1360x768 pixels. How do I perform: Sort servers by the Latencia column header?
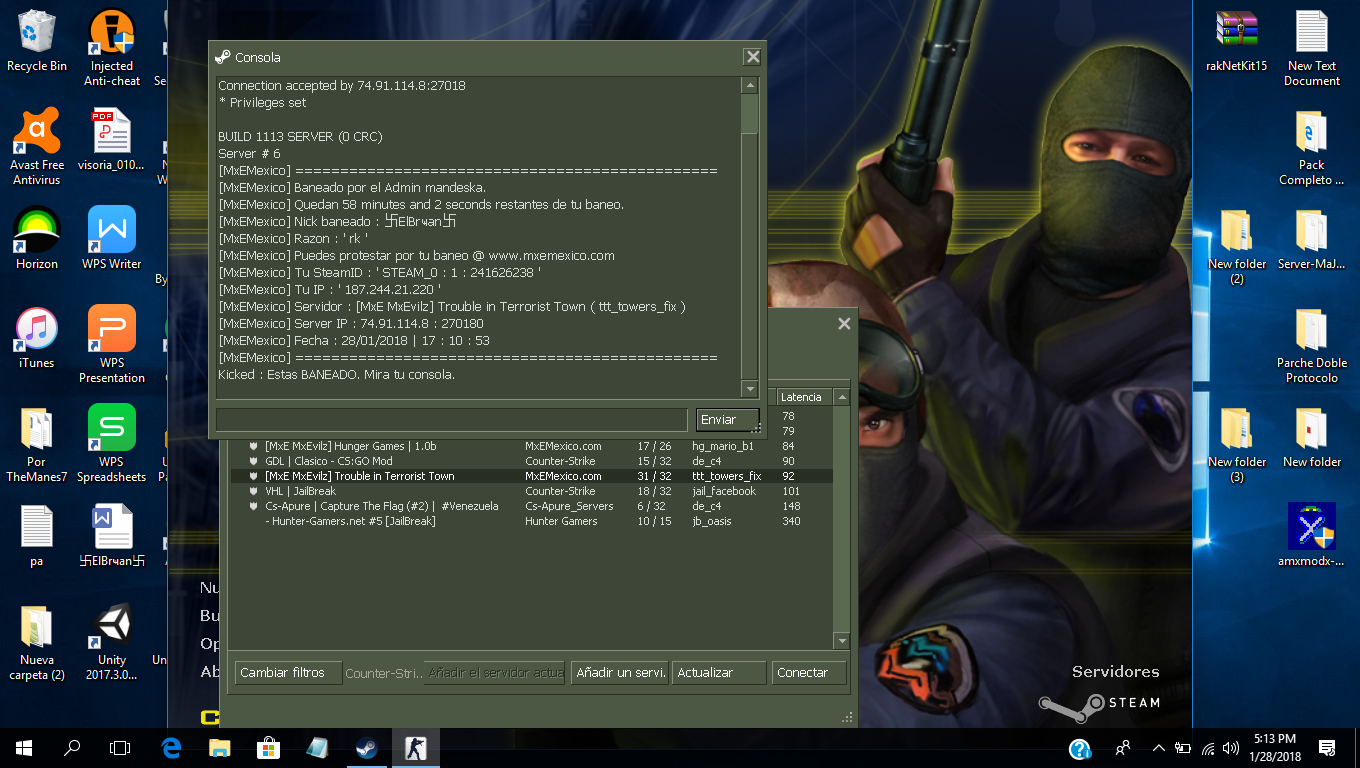804,397
